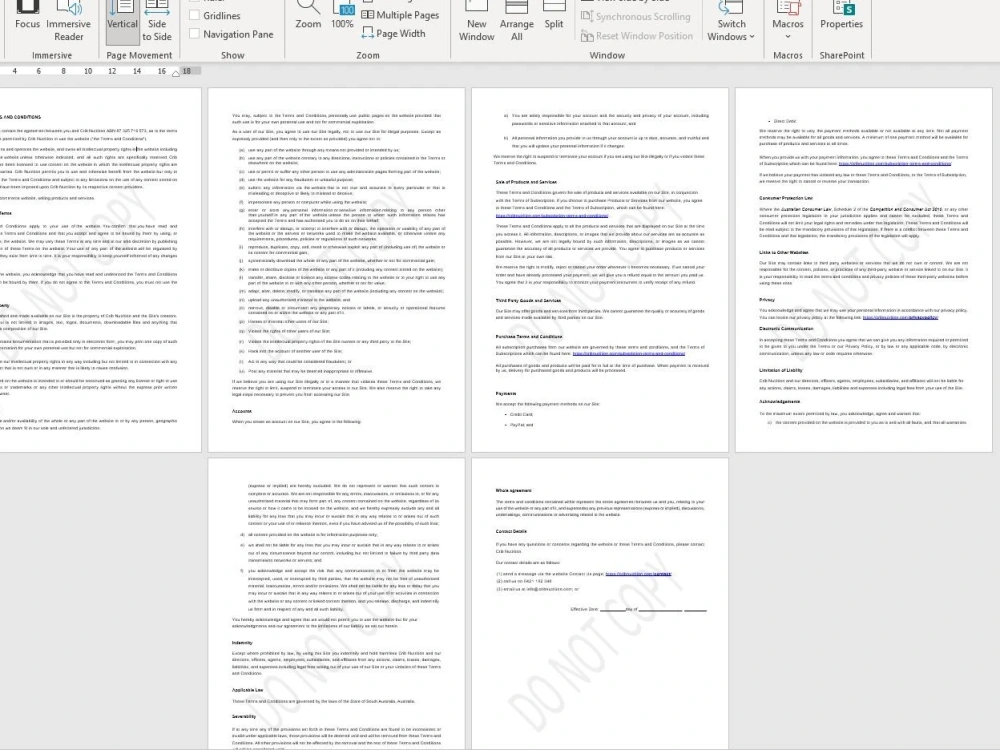Click the Applicable Law heading
1000x750 pixels.
(x=247, y=690)
